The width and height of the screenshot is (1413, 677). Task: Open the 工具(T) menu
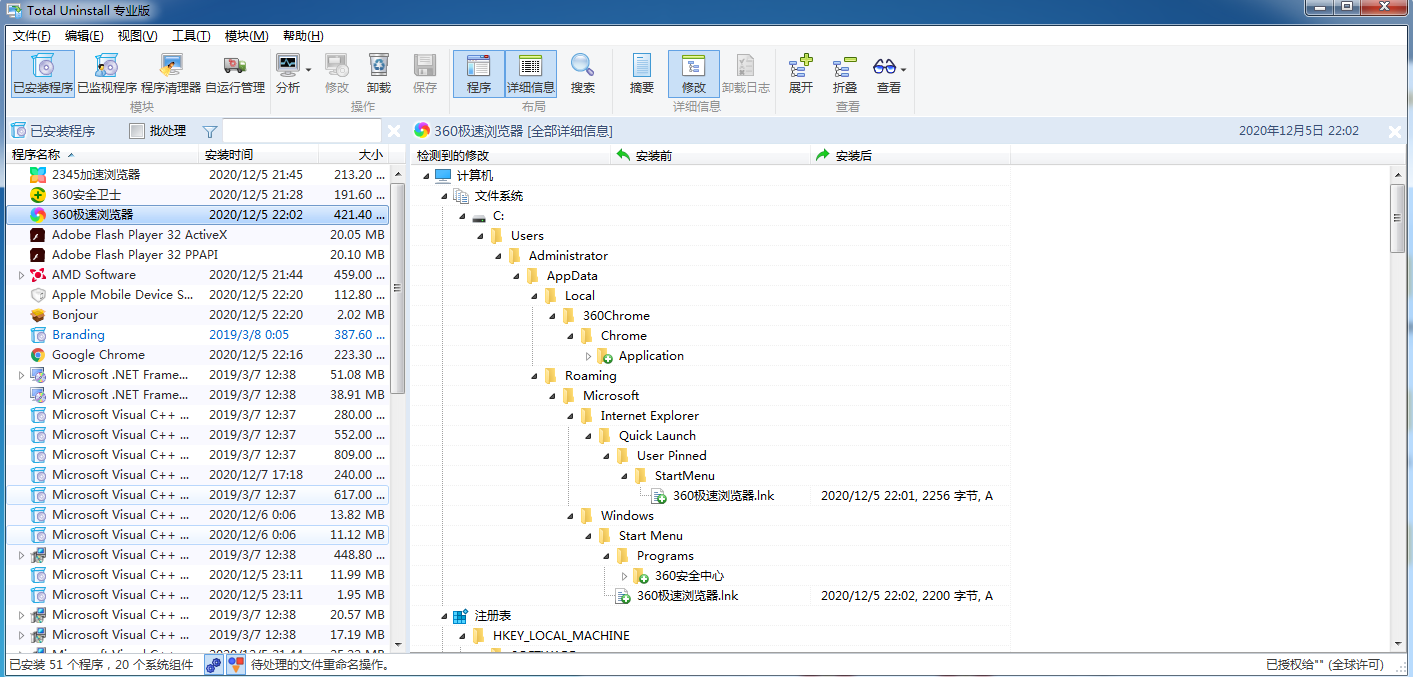tap(191, 36)
